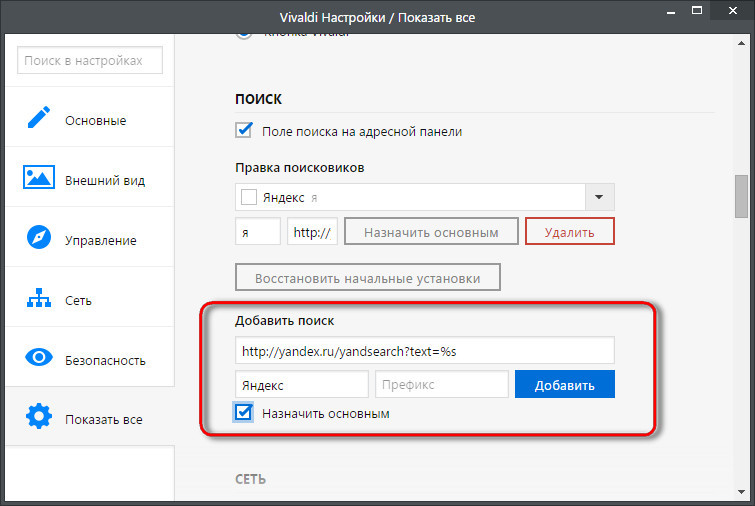Minimize the Vivaldi settings window
The height and width of the screenshot is (506, 755).
pyautogui.click(x=671, y=12)
